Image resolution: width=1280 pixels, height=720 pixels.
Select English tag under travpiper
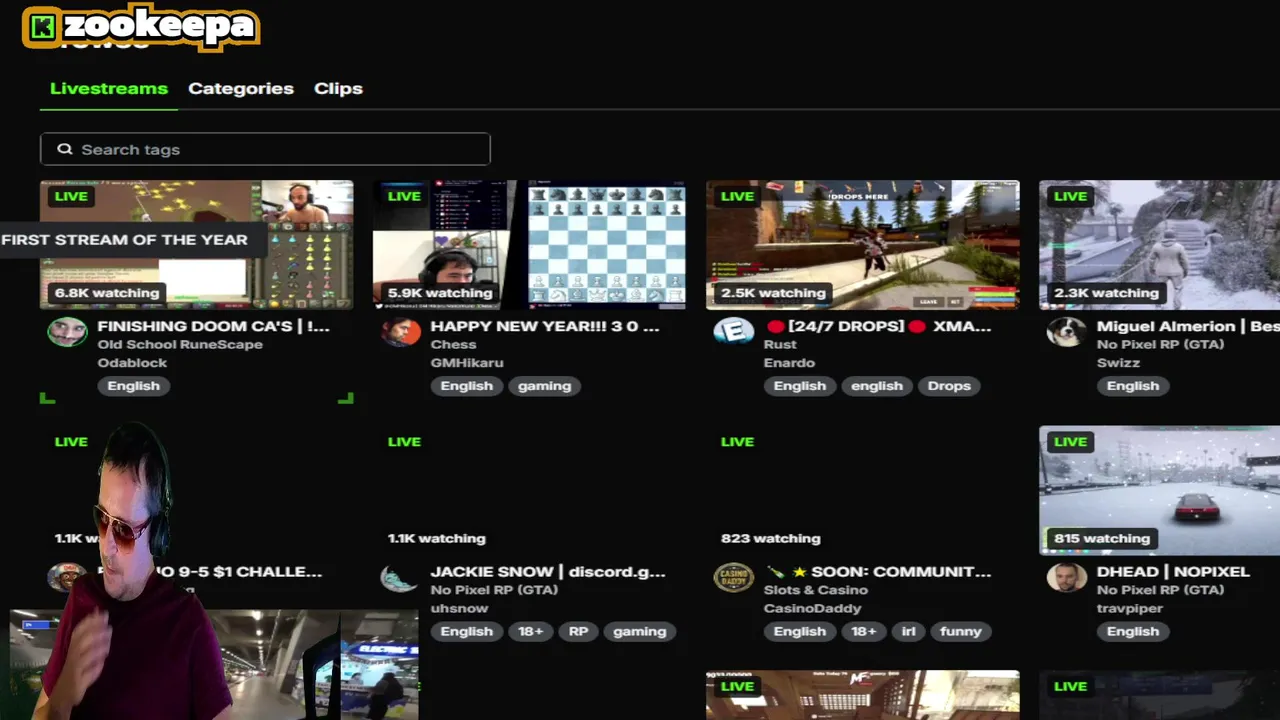point(1133,631)
